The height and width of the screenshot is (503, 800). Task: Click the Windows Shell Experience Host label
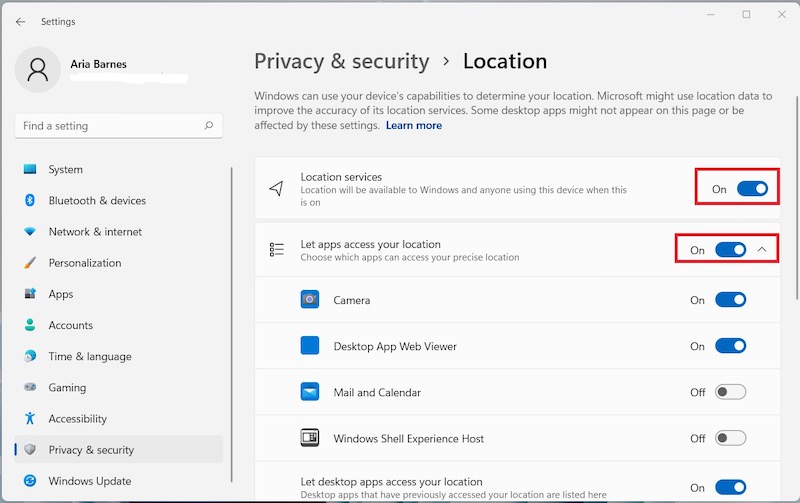[409, 439]
